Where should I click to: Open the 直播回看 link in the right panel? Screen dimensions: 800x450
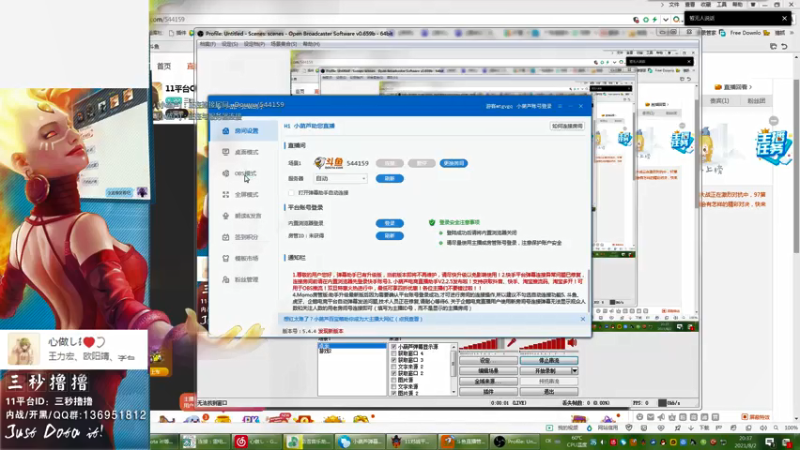[734, 87]
